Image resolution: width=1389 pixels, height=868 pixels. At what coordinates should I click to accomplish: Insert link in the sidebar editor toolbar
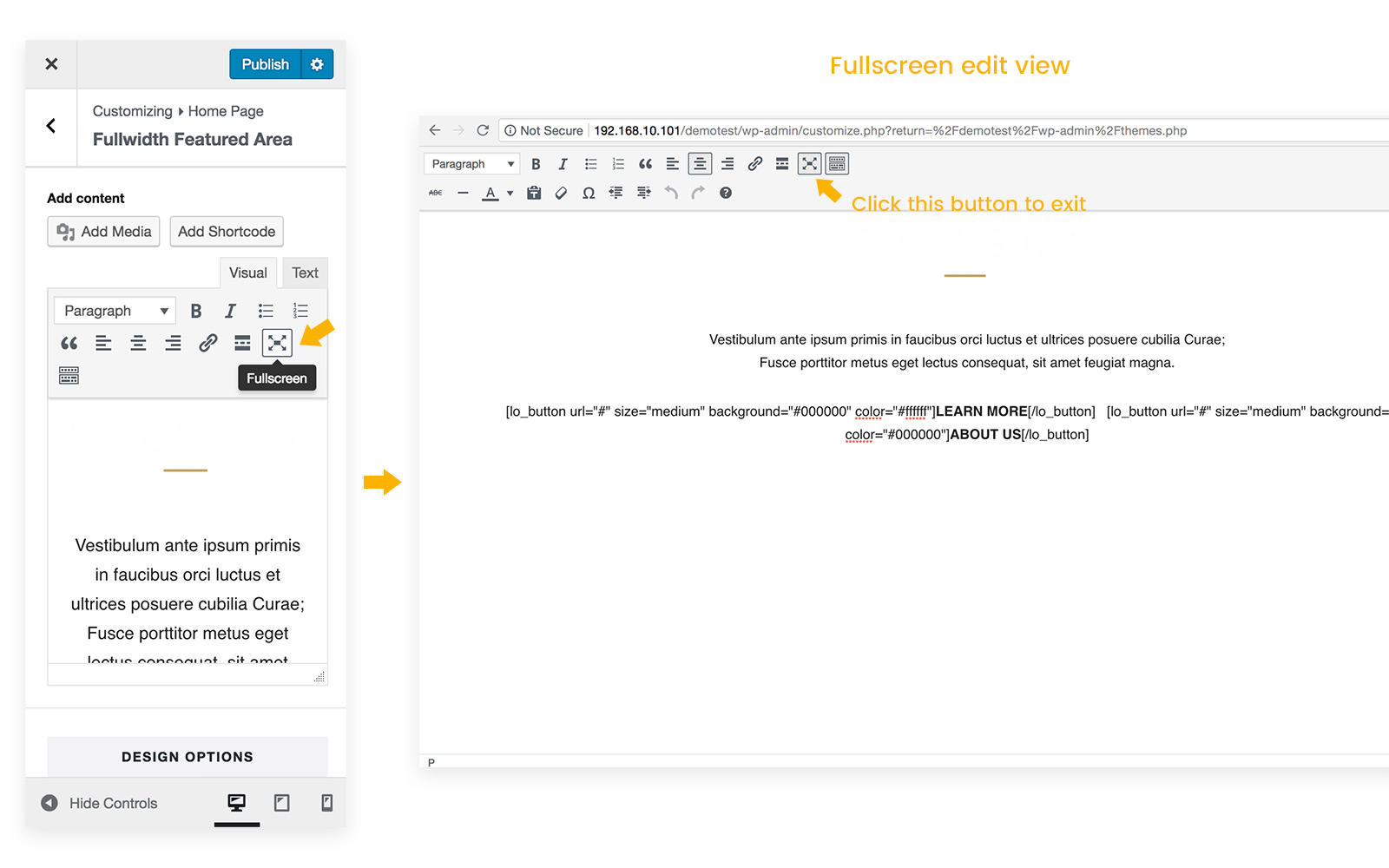207,343
